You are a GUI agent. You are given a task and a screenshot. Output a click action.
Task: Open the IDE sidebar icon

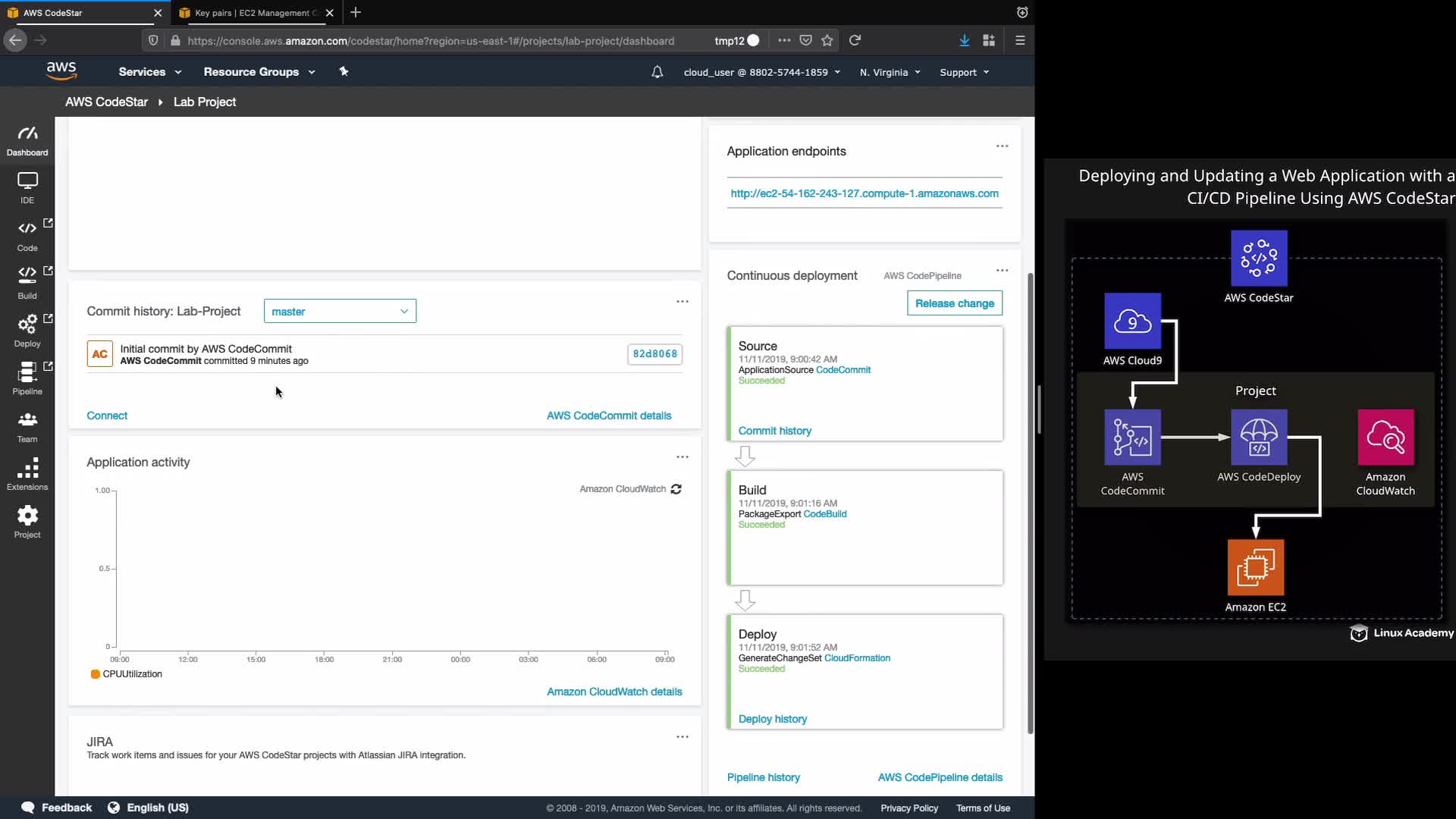pyautogui.click(x=27, y=187)
